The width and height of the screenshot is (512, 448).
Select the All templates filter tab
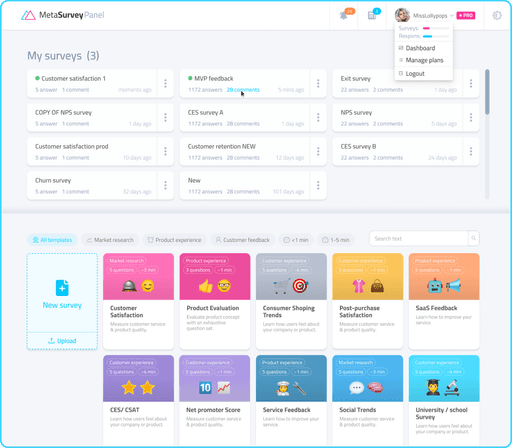[x=52, y=240]
